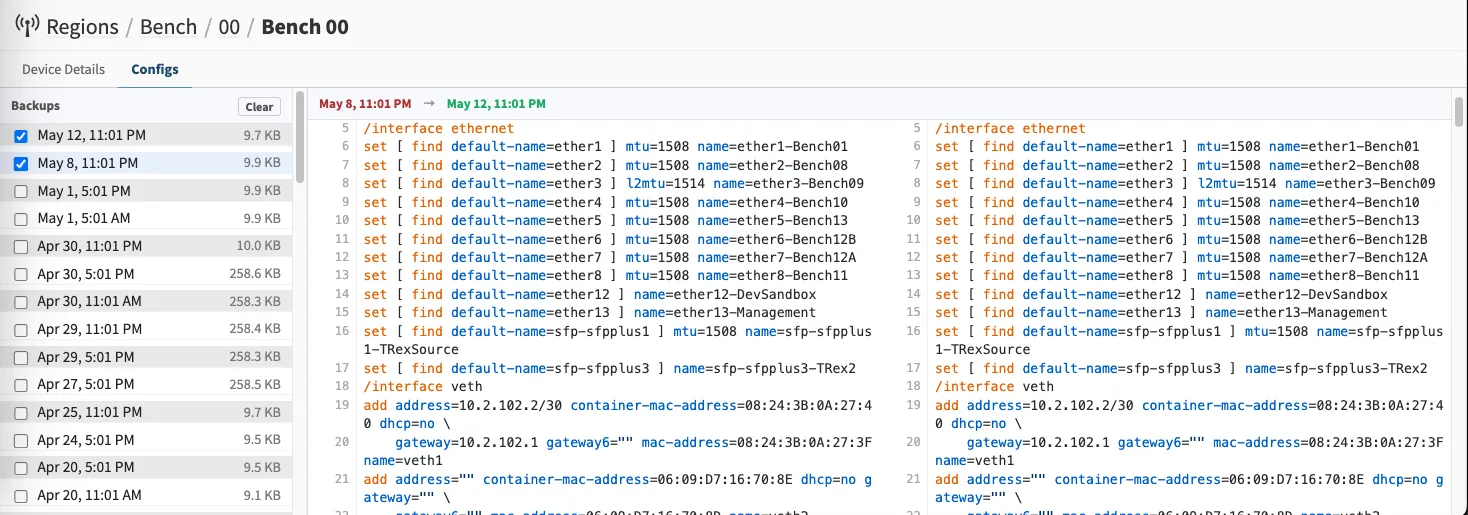Screen dimensions: 1468x515
Task: Check the Apr 20, 5:01 PM backup
Action: point(21,467)
